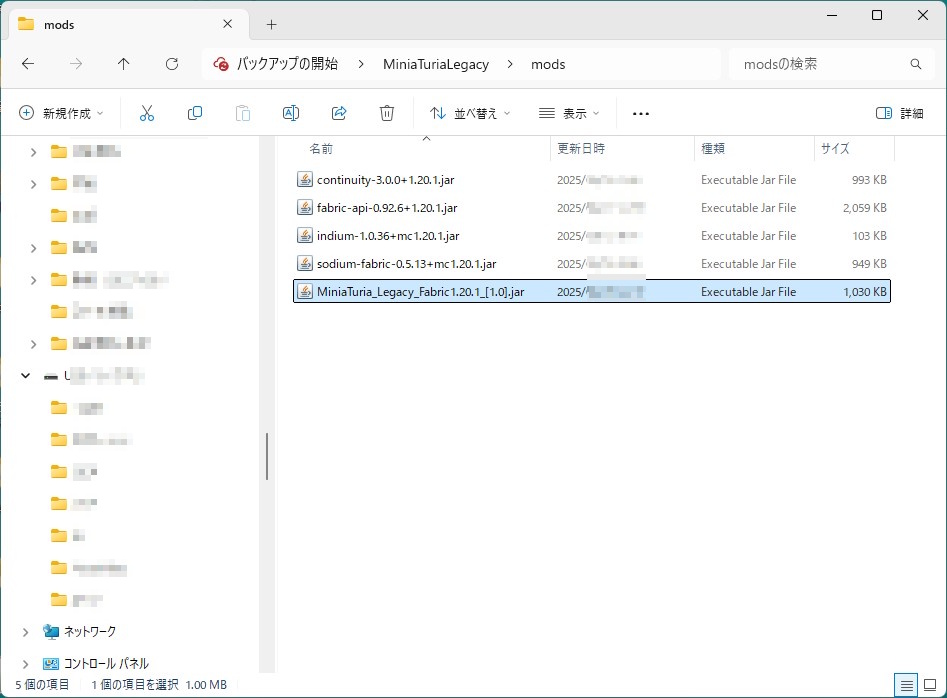
Task: Click the navigation pane scrollbar thumb
Action: [266, 456]
